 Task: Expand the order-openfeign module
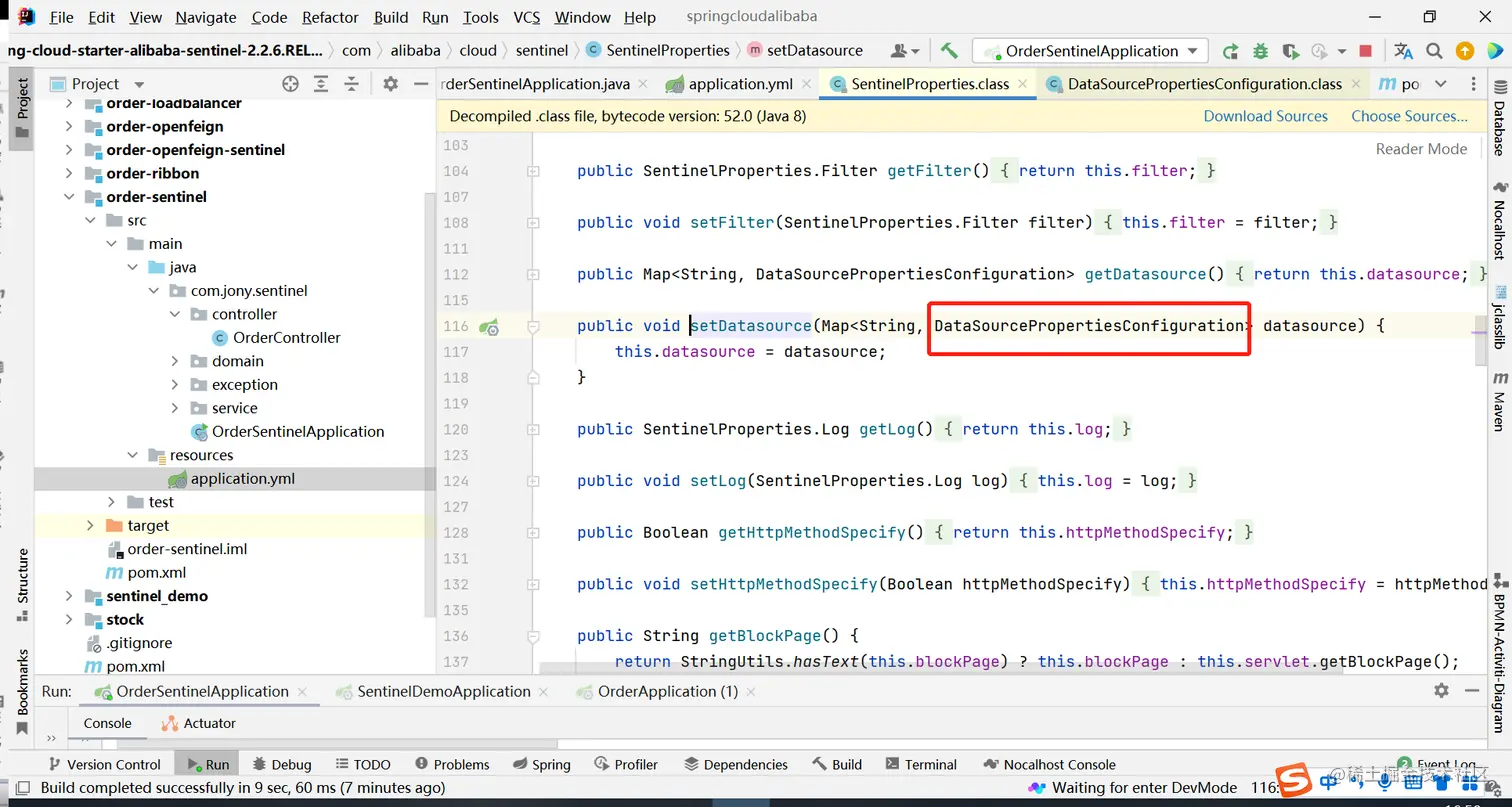click(x=69, y=126)
